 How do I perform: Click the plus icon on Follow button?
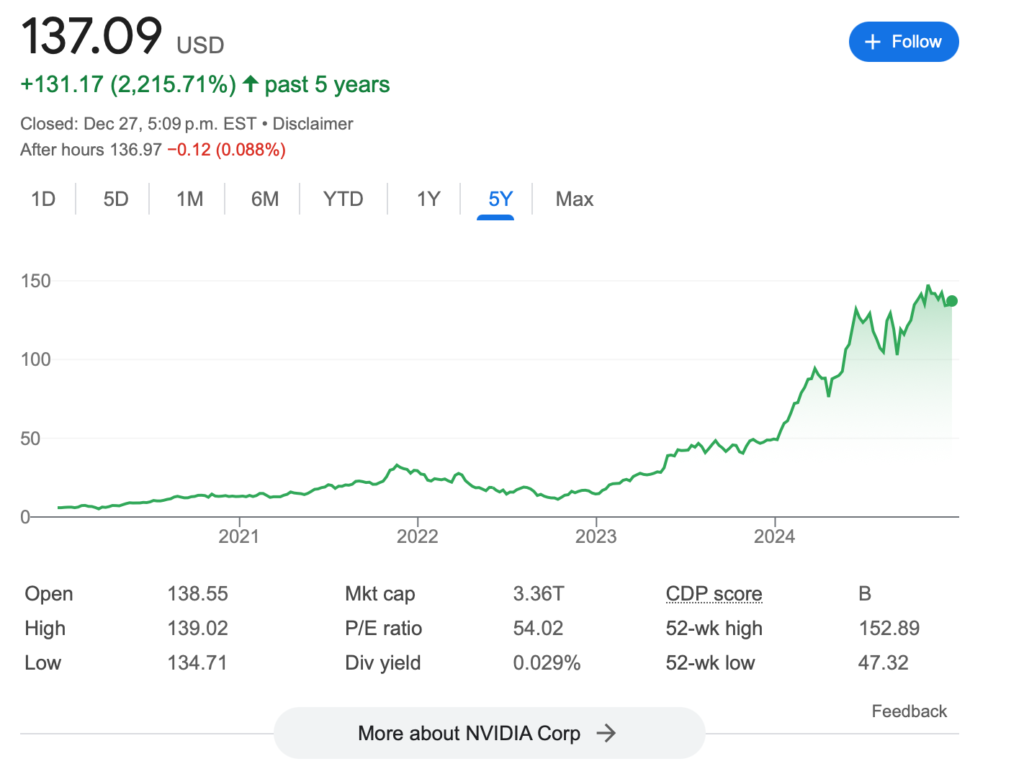tap(872, 42)
